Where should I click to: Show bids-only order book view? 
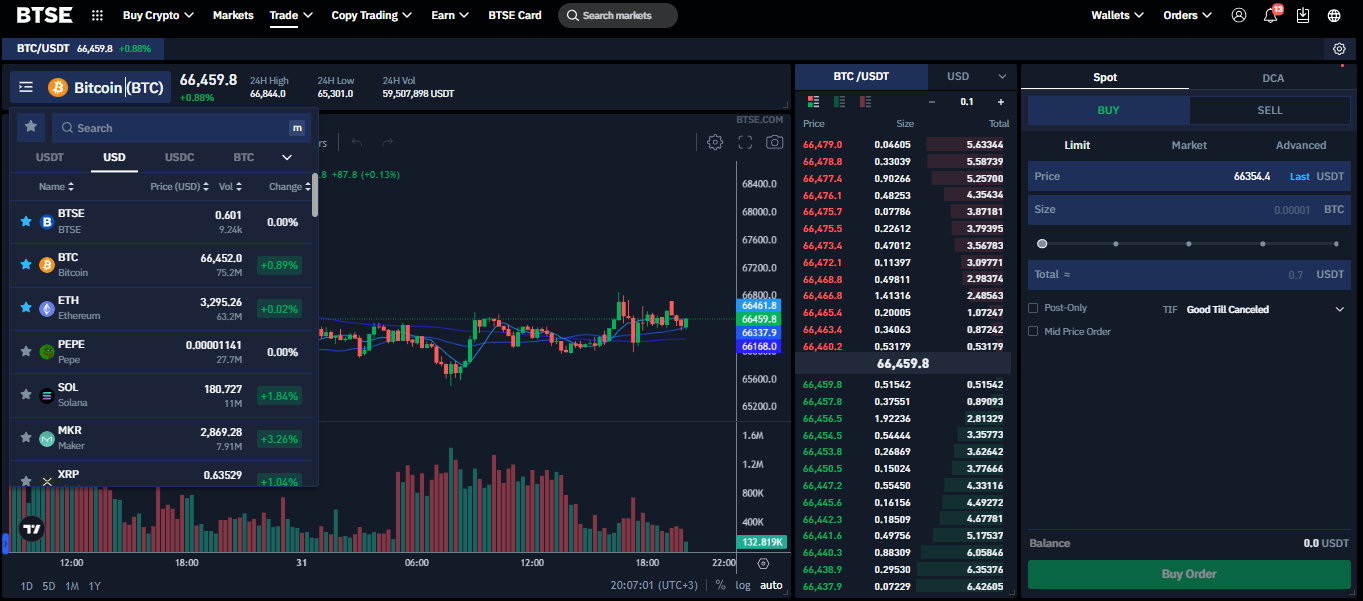839,101
